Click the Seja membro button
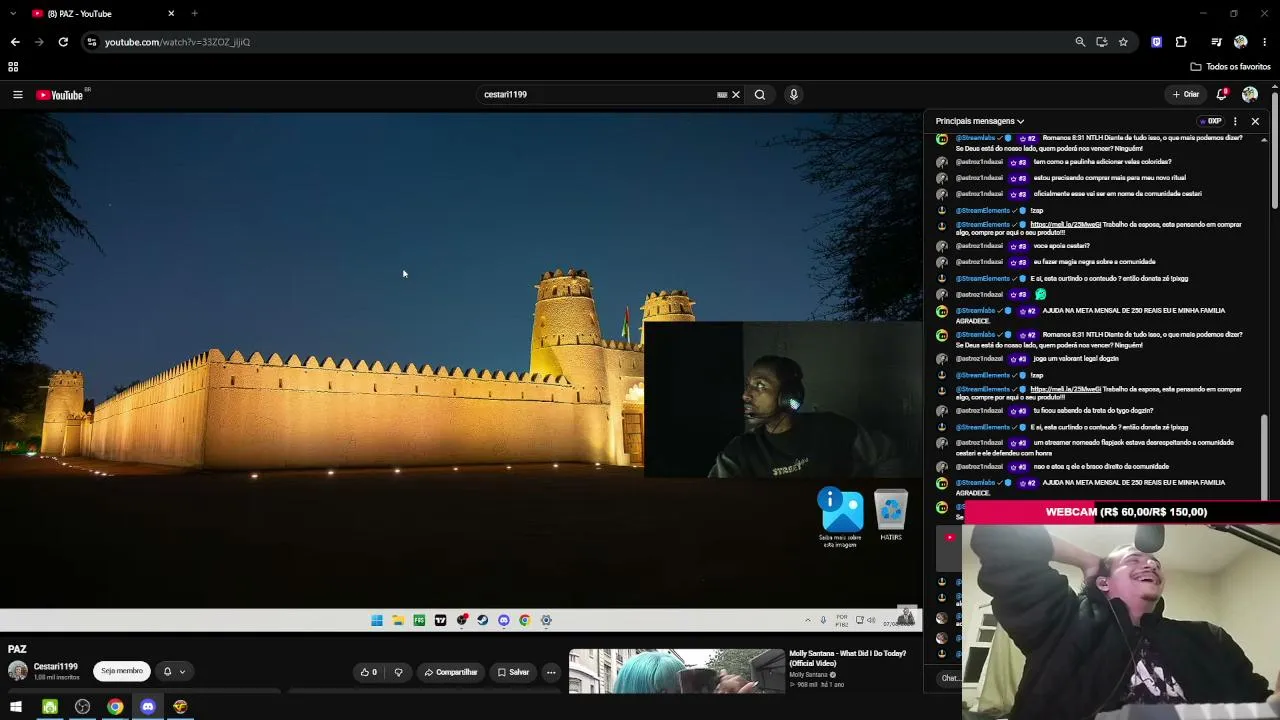The height and width of the screenshot is (720, 1280). pyautogui.click(x=122, y=671)
